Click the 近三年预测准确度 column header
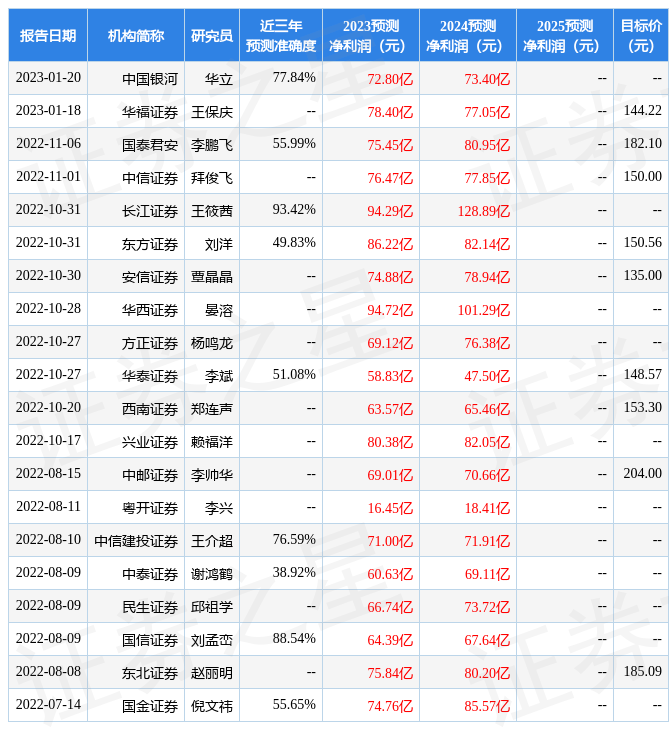This screenshot has width=669, height=730. click(281, 35)
